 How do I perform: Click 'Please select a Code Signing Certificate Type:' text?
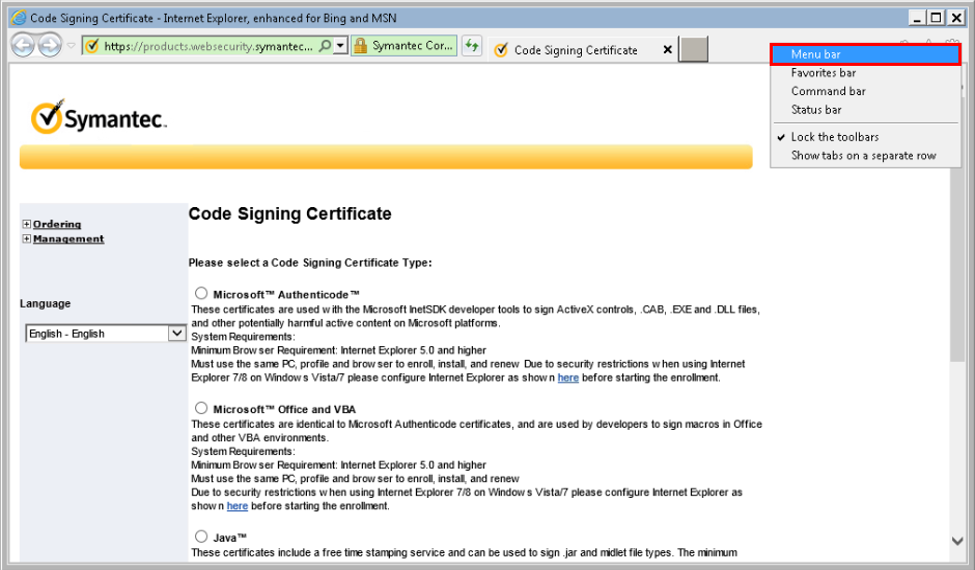pyautogui.click(x=310, y=263)
